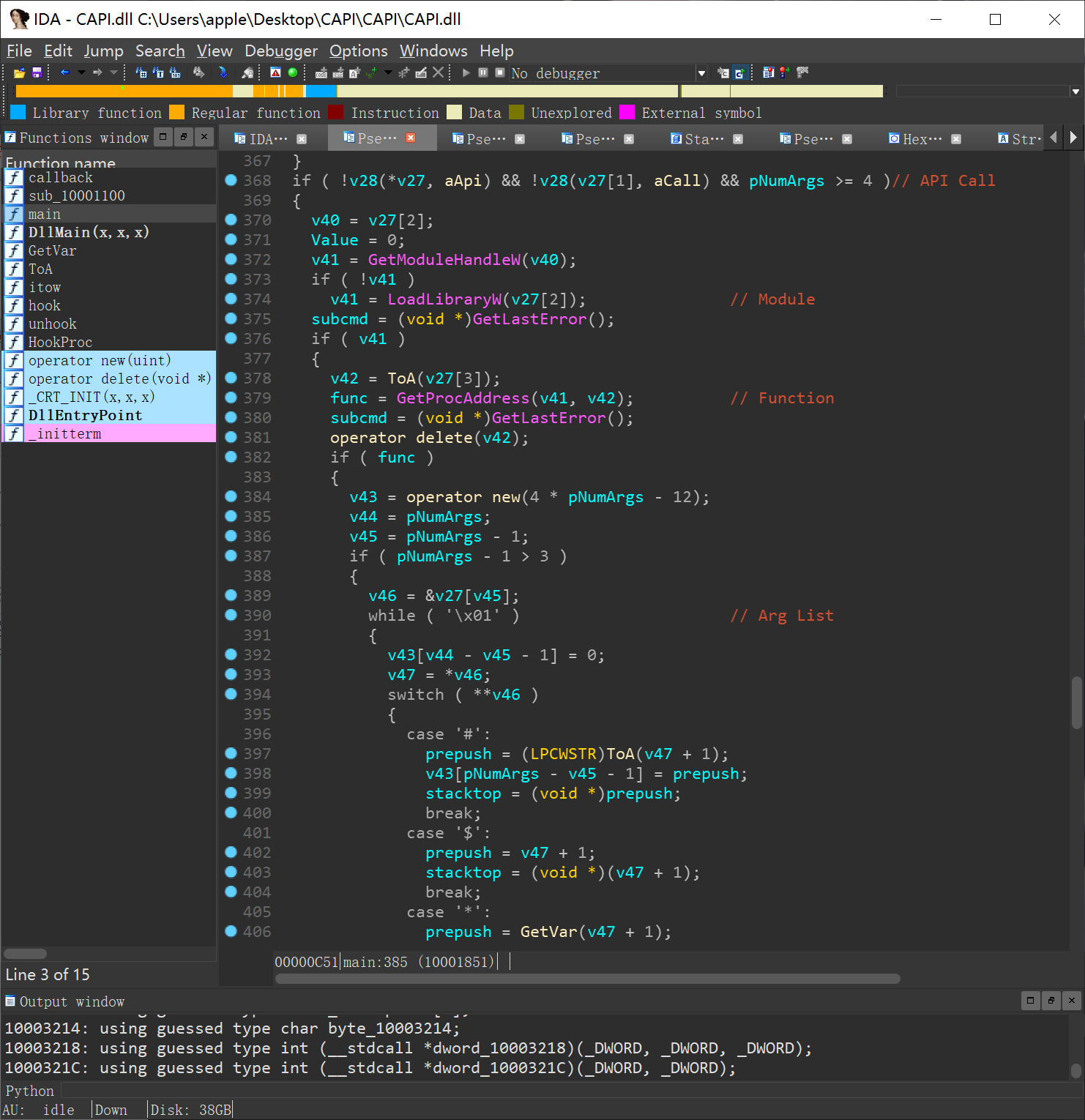The image size is (1085, 1120).
Task: Click the Open file toolbar icon
Action: pos(19,73)
